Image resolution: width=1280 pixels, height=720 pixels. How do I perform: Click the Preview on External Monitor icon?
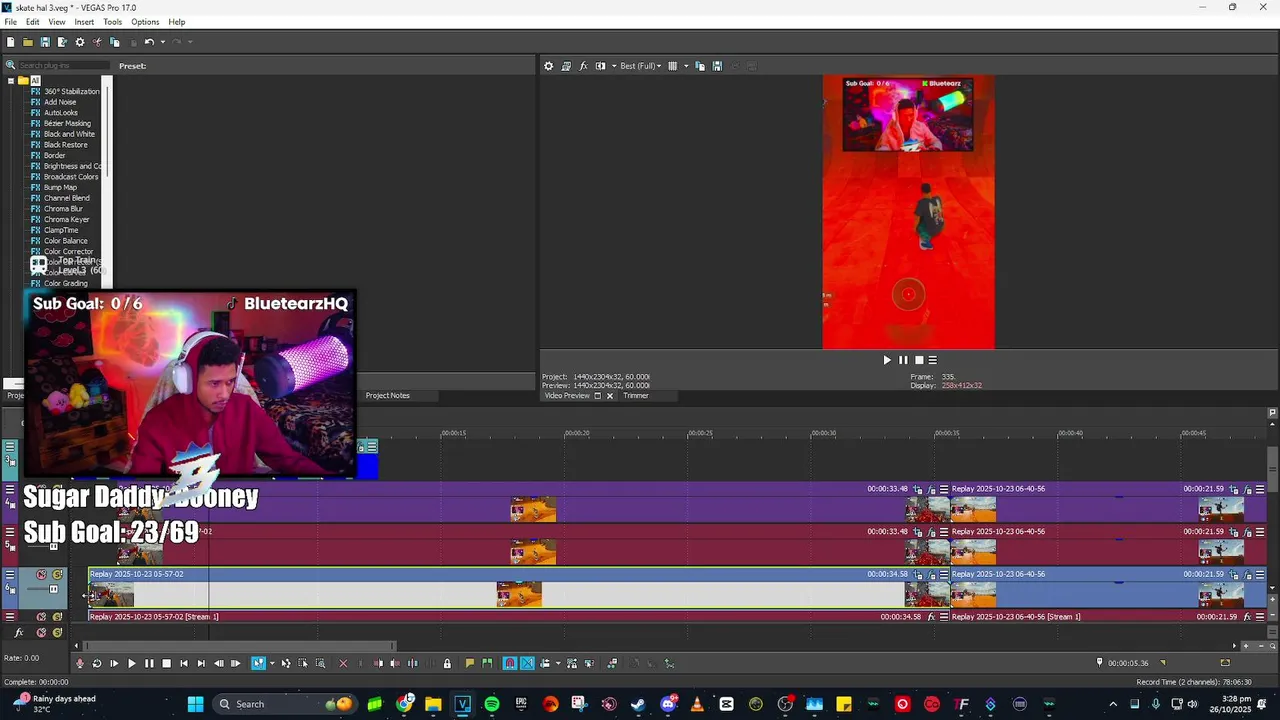tap(566, 66)
